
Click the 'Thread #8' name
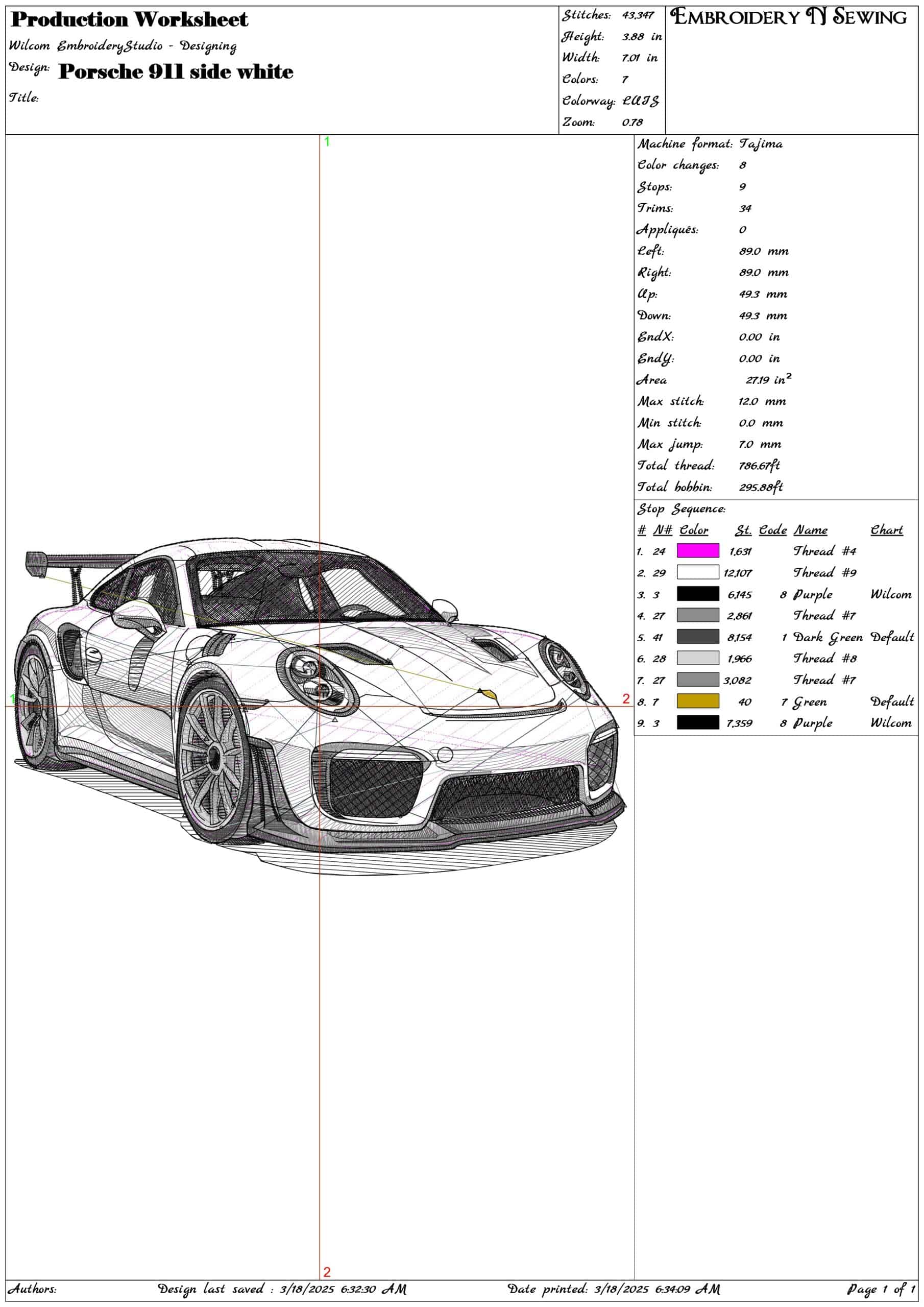[x=824, y=658]
